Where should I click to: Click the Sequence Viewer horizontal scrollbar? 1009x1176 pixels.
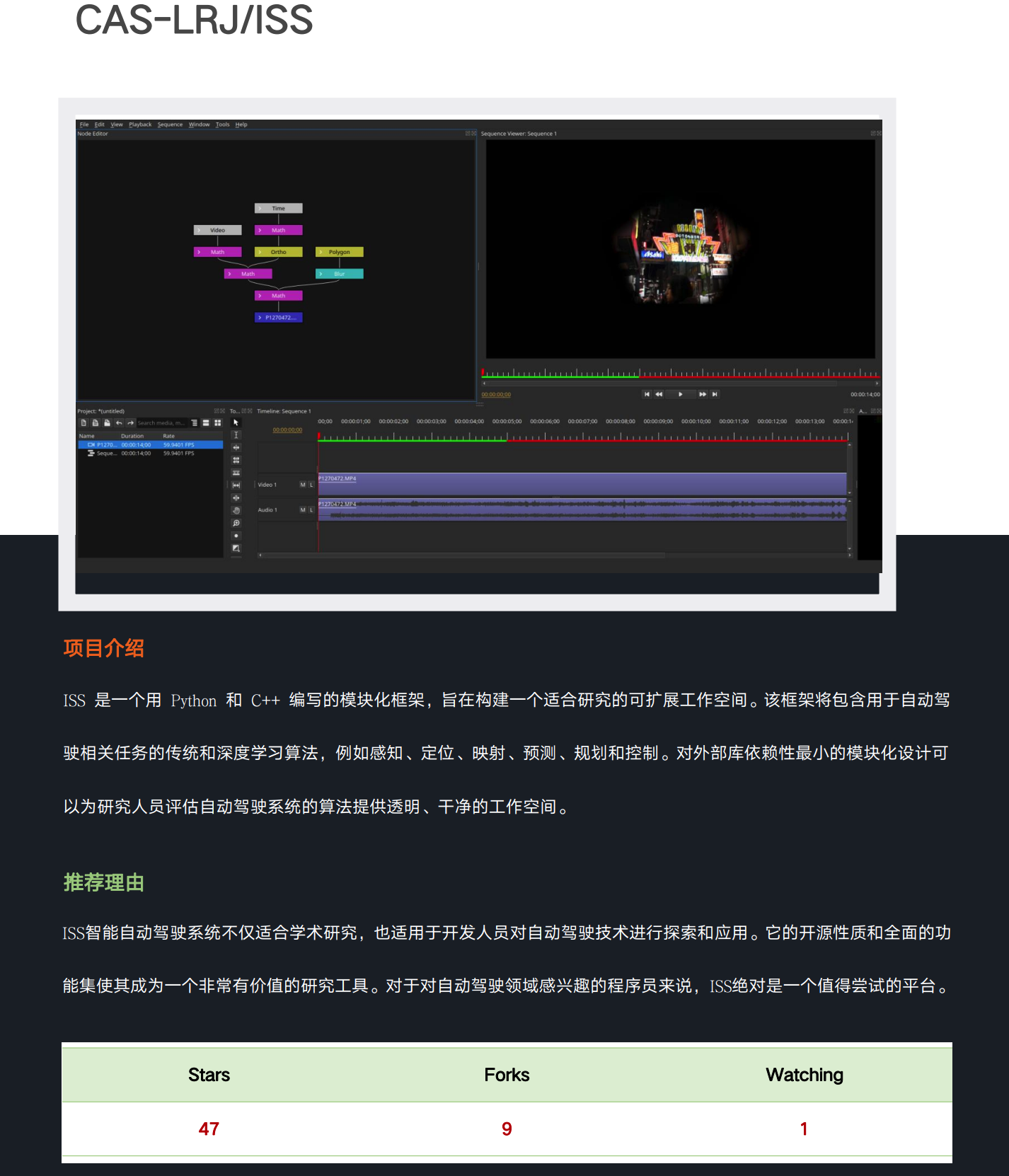tap(681, 384)
